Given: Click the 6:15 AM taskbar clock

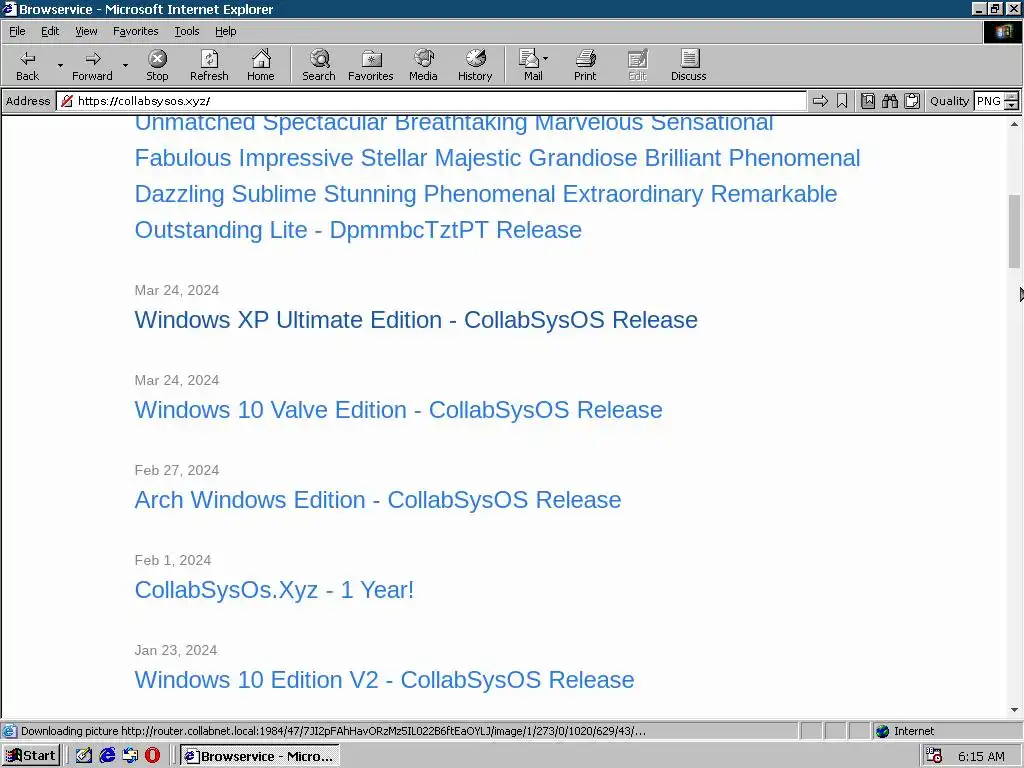Looking at the screenshot, I should click(981, 756).
